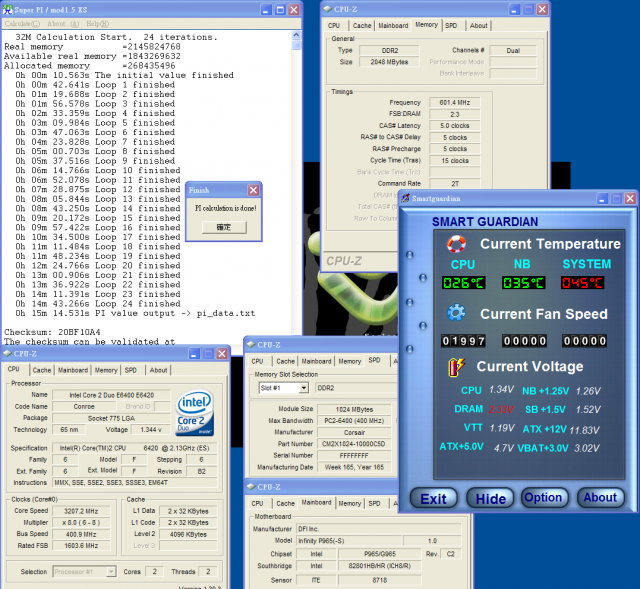
Task: Click the 01997 fan speed counter
Action: coord(463,341)
